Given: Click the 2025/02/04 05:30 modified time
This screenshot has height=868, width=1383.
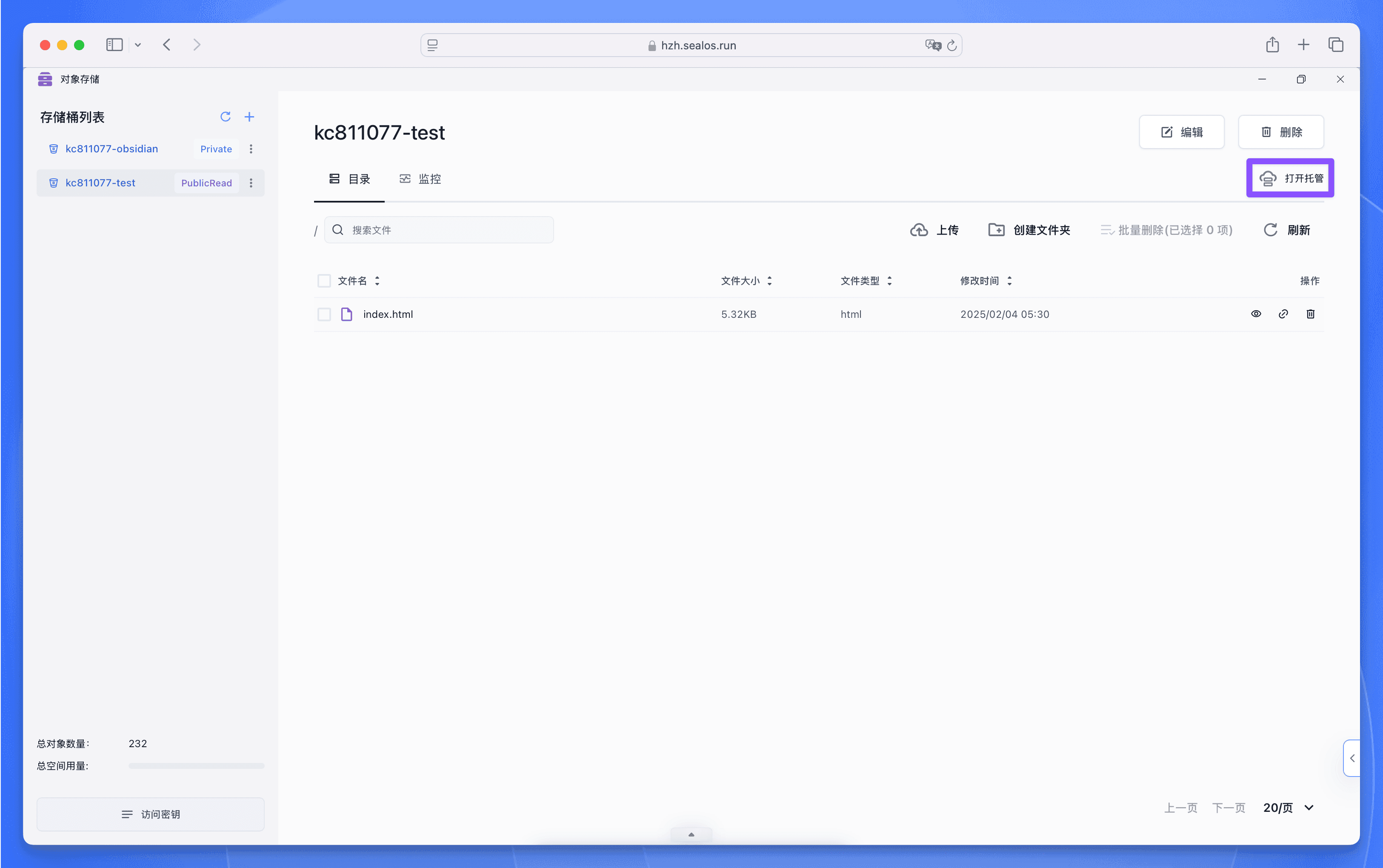Looking at the screenshot, I should [x=1004, y=314].
